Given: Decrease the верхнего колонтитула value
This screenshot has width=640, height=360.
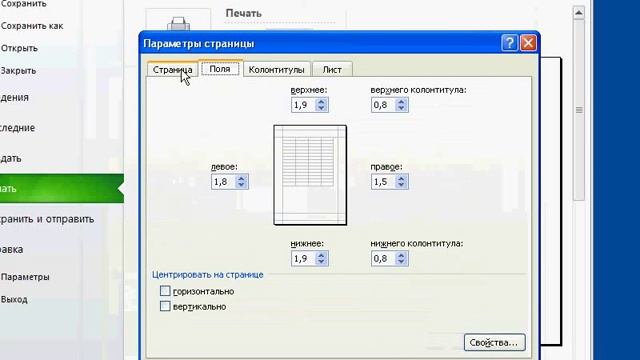Looking at the screenshot, I should click(401, 108).
